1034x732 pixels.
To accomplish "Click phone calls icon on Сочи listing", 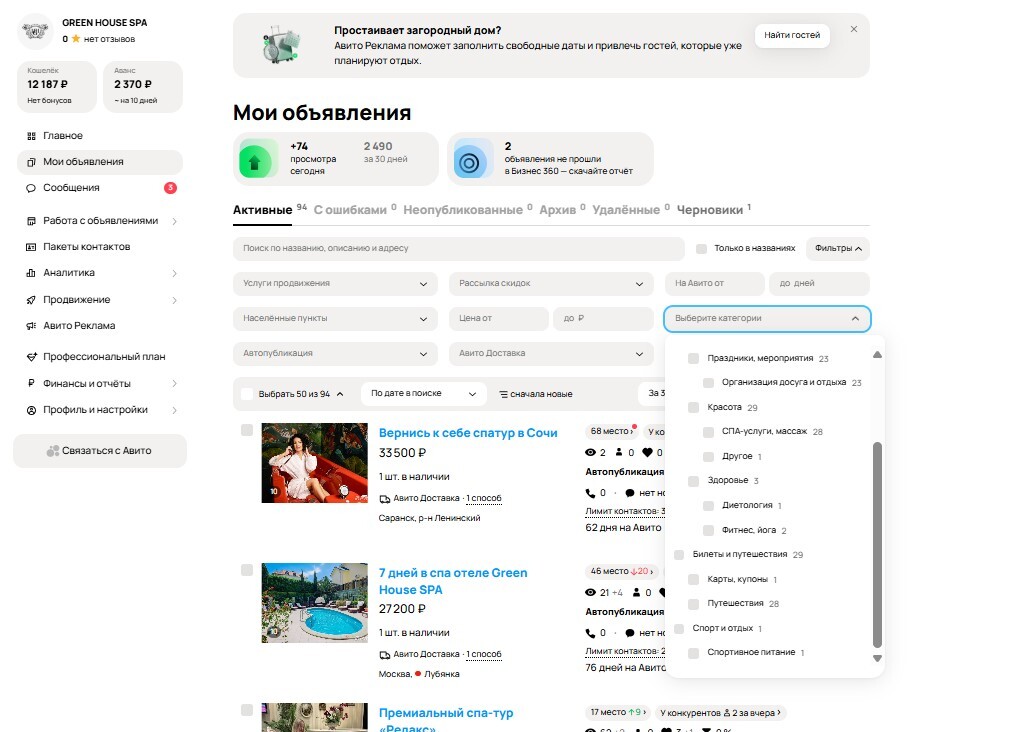I will [590, 493].
